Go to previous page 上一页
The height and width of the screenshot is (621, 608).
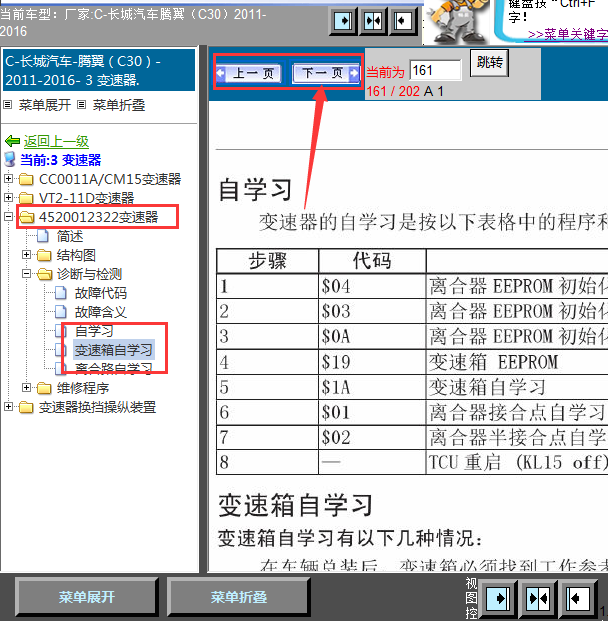pos(250,73)
